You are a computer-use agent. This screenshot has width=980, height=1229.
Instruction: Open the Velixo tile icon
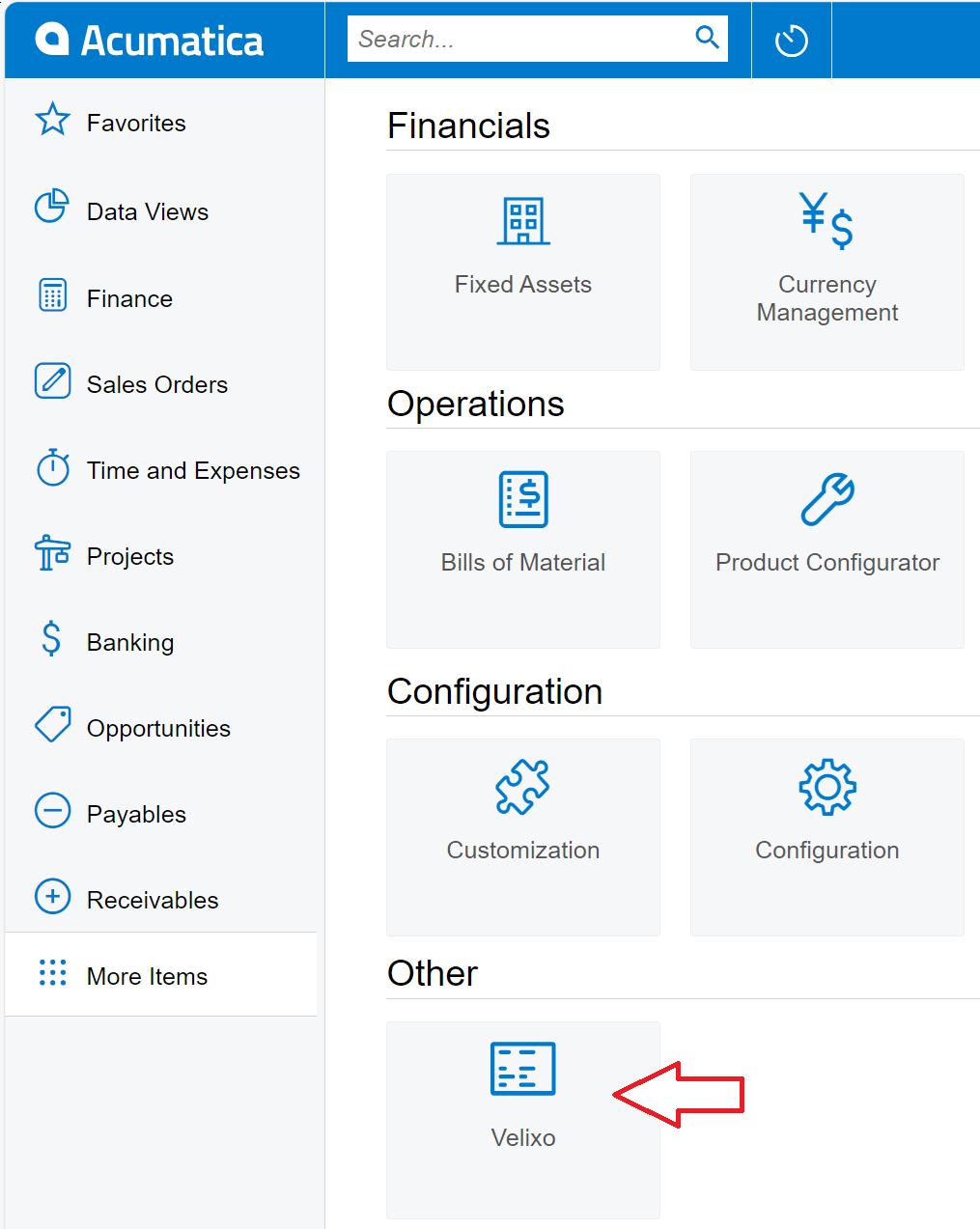[522, 1069]
